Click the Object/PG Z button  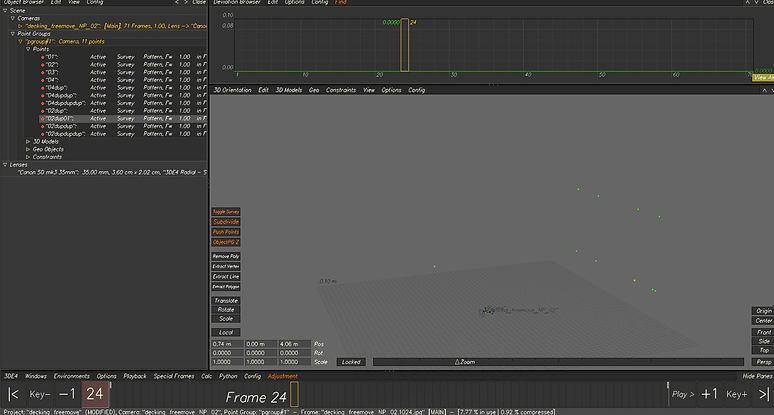coord(226,242)
